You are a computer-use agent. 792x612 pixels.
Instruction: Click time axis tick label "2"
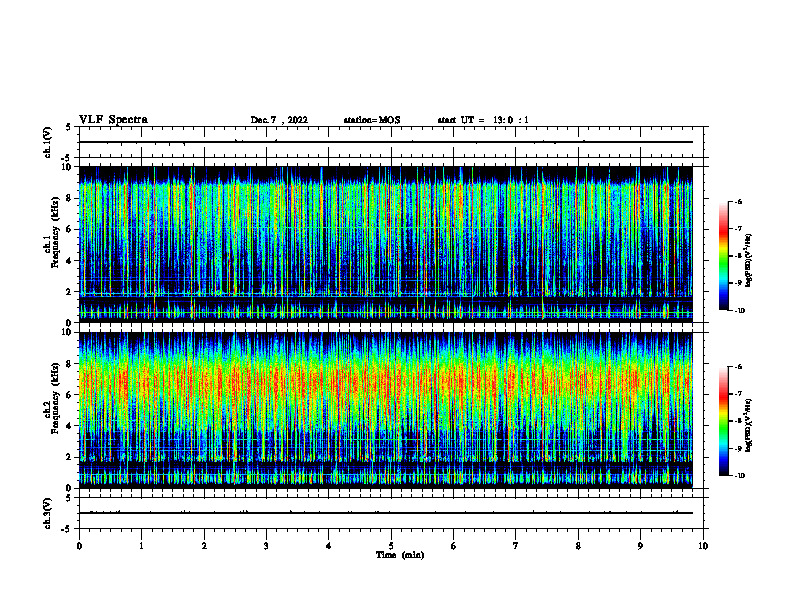(x=204, y=546)
